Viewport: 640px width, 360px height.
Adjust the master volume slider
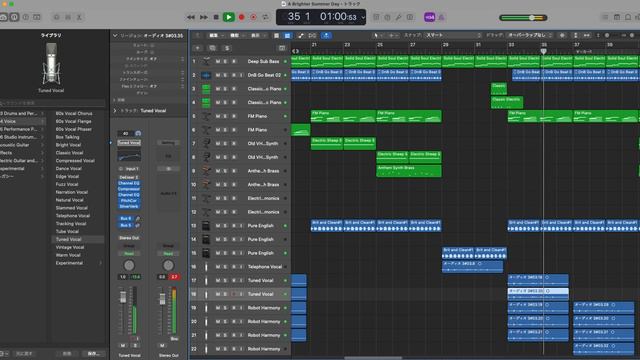[x=523, y=18]
